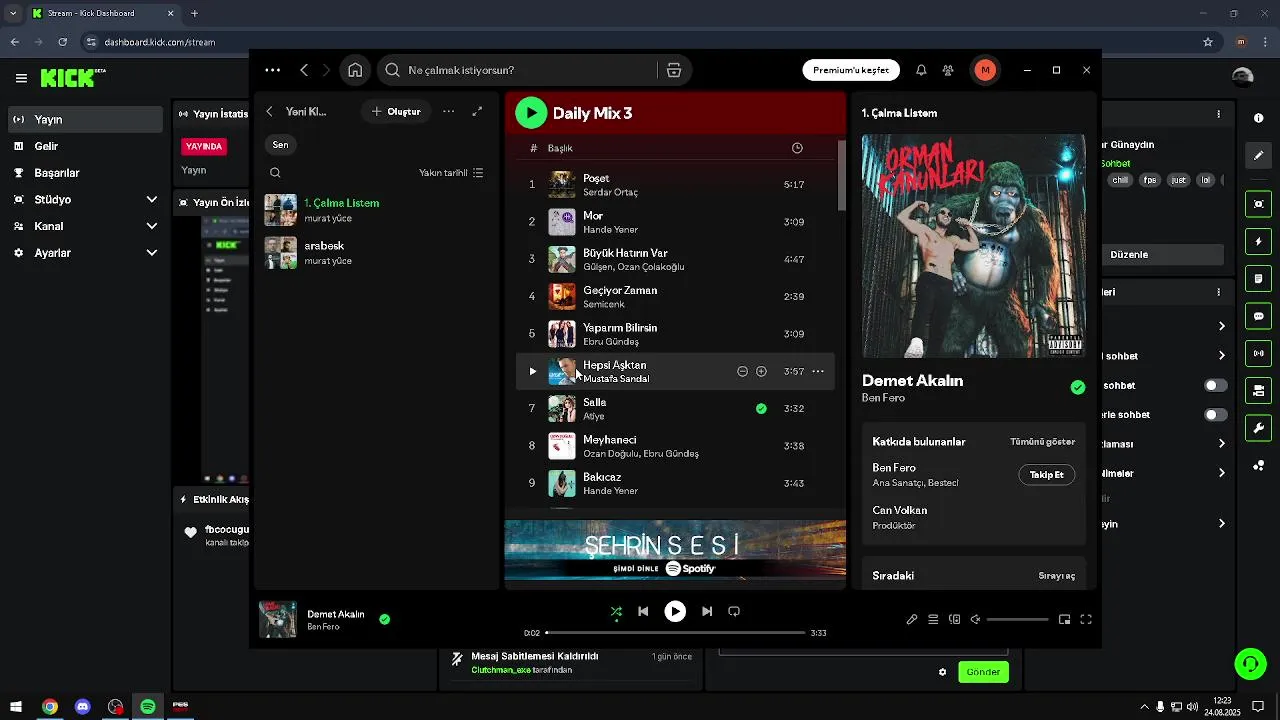Image resolution: width=1280 pixels, height=720 pixels.
Task: Toggle the second sohbet switch in Kick
Action: (1215, 414)
